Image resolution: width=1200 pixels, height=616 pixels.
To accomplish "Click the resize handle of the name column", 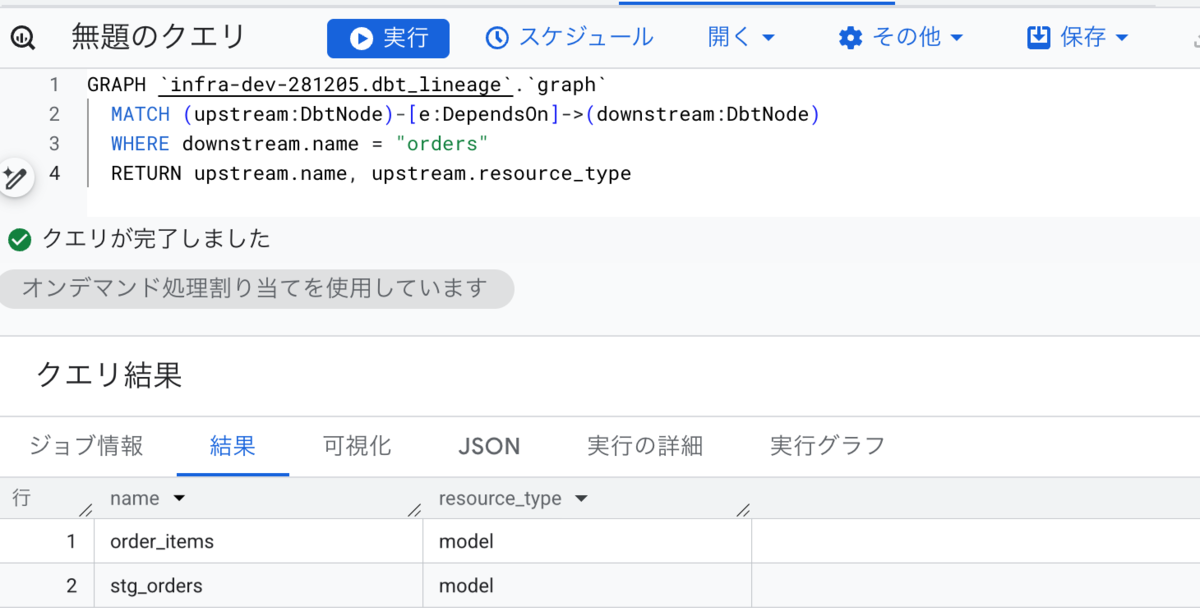I will coord(415,509).
